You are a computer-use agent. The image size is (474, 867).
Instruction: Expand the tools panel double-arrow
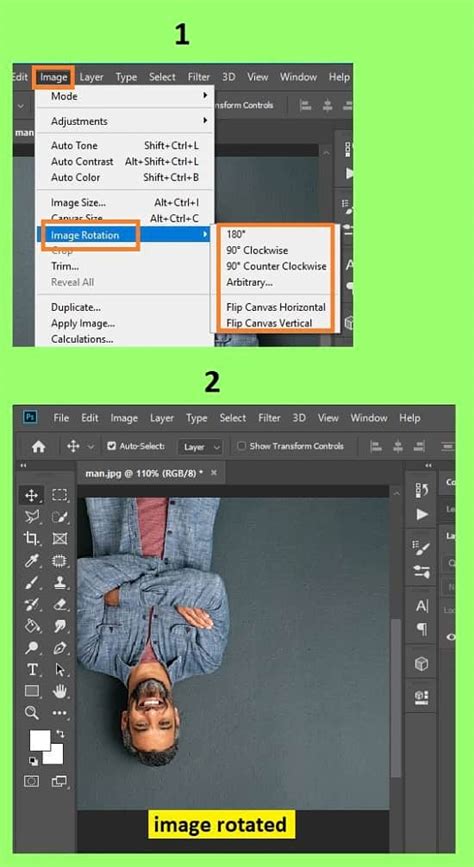pyautogui.click(x=23, y=466)
